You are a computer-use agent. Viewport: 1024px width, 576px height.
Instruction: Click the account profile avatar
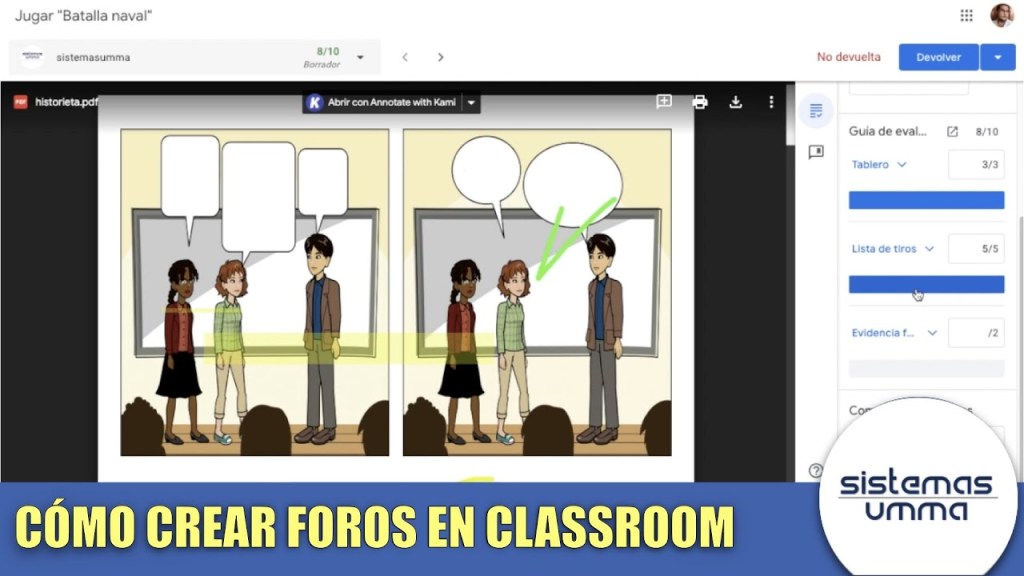pyautogui.click(x=1001, y=15)
